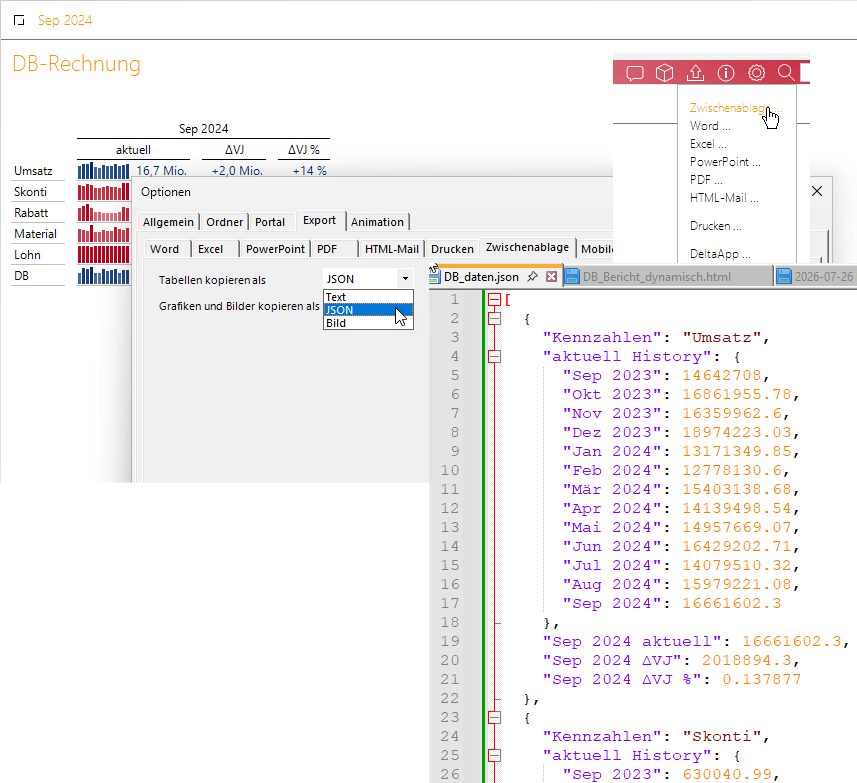Click the DB-Rechnung report title
Screen dimensions: 857x783
[77, 64]
